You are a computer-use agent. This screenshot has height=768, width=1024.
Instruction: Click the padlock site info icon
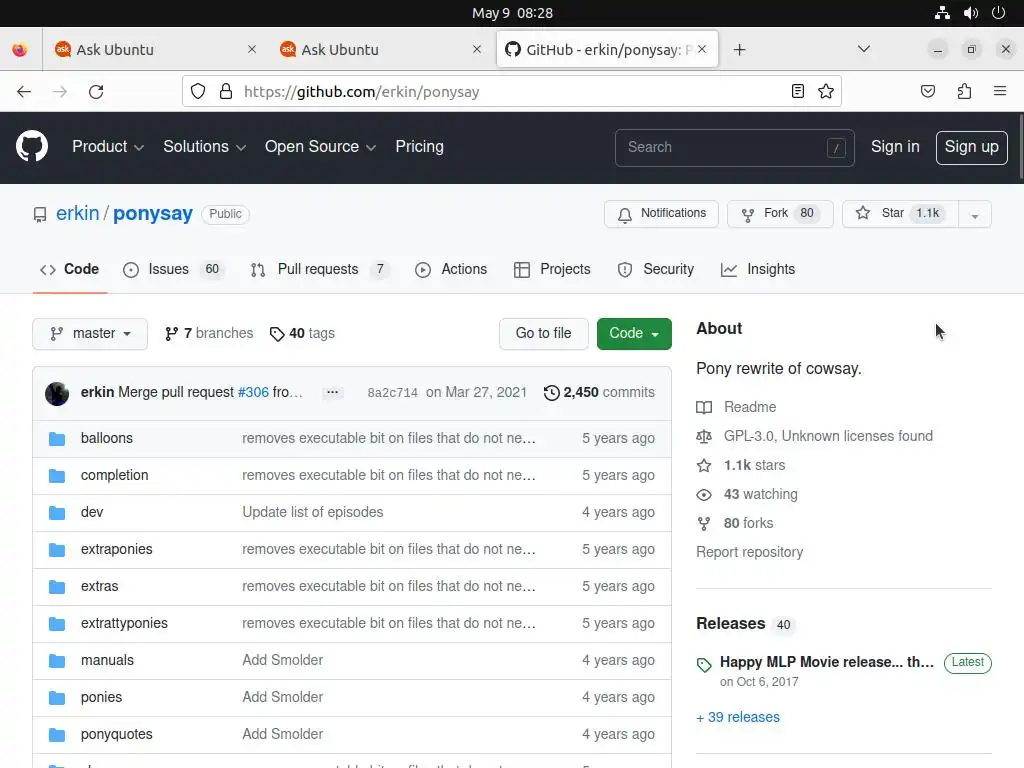(226, 91)
